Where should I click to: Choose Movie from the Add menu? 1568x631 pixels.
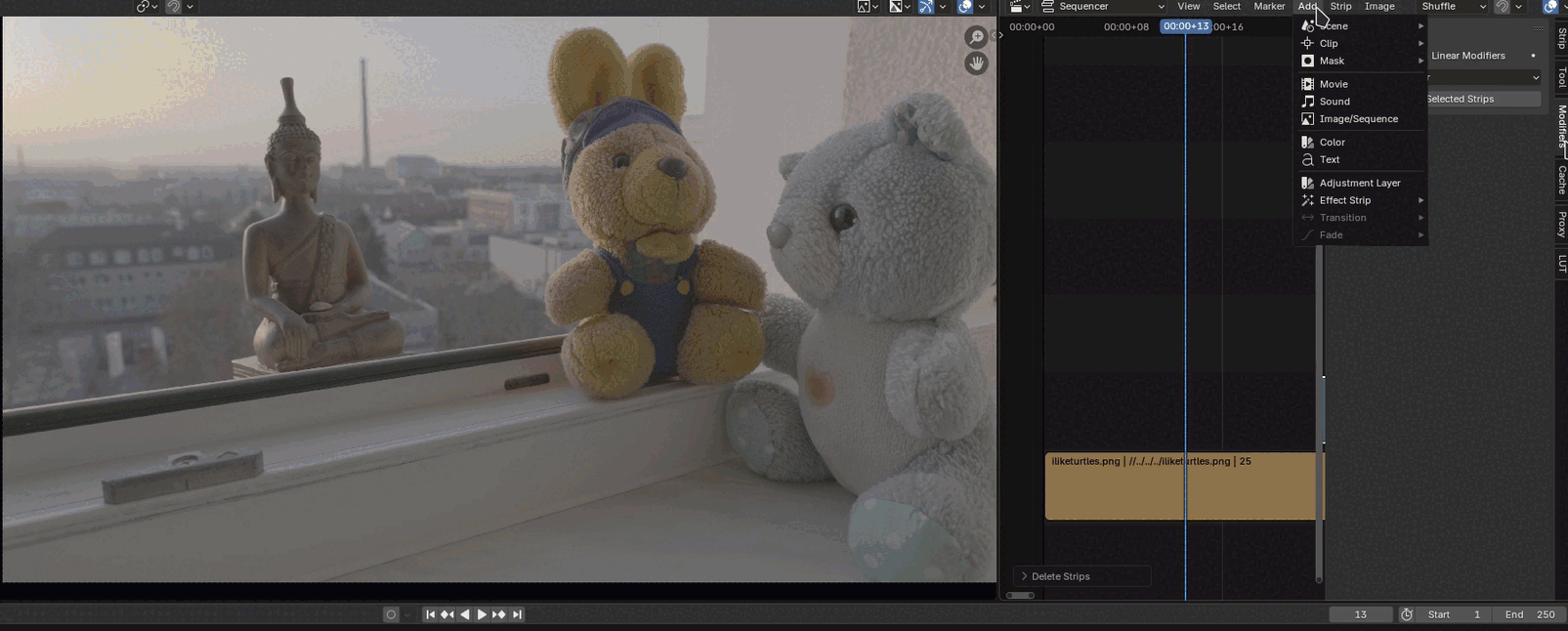[1361, 84]
